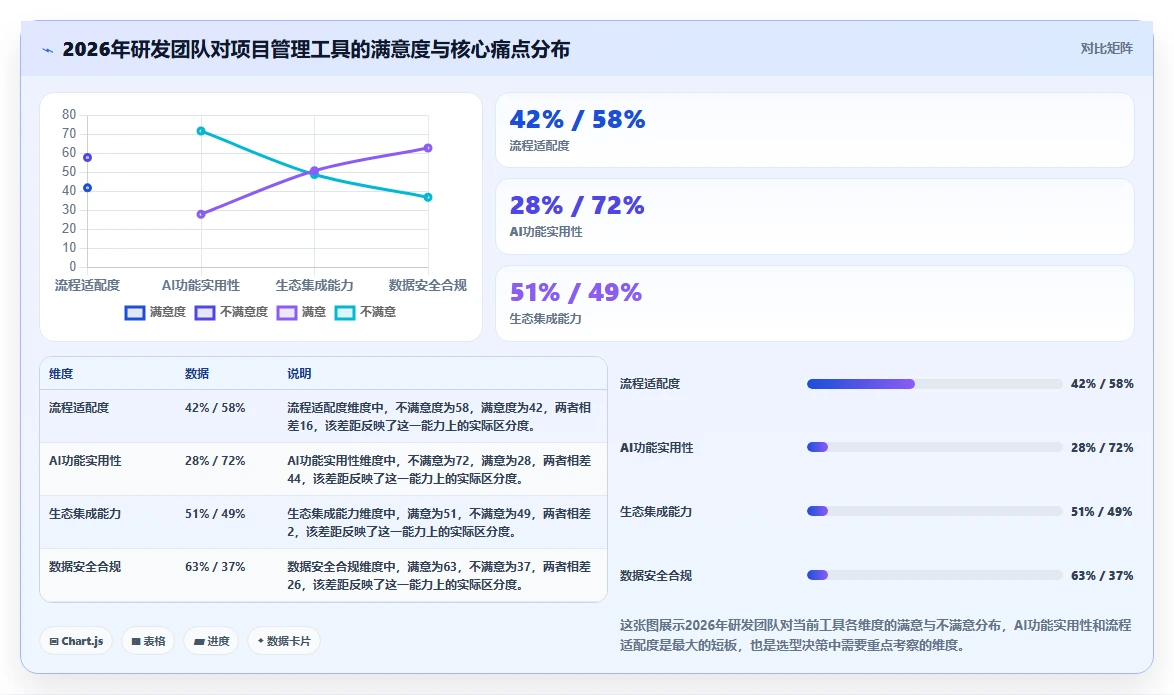Click the summary paragraph under progress bars
The height and width of the screenshot is (695, 1174).
875,635
